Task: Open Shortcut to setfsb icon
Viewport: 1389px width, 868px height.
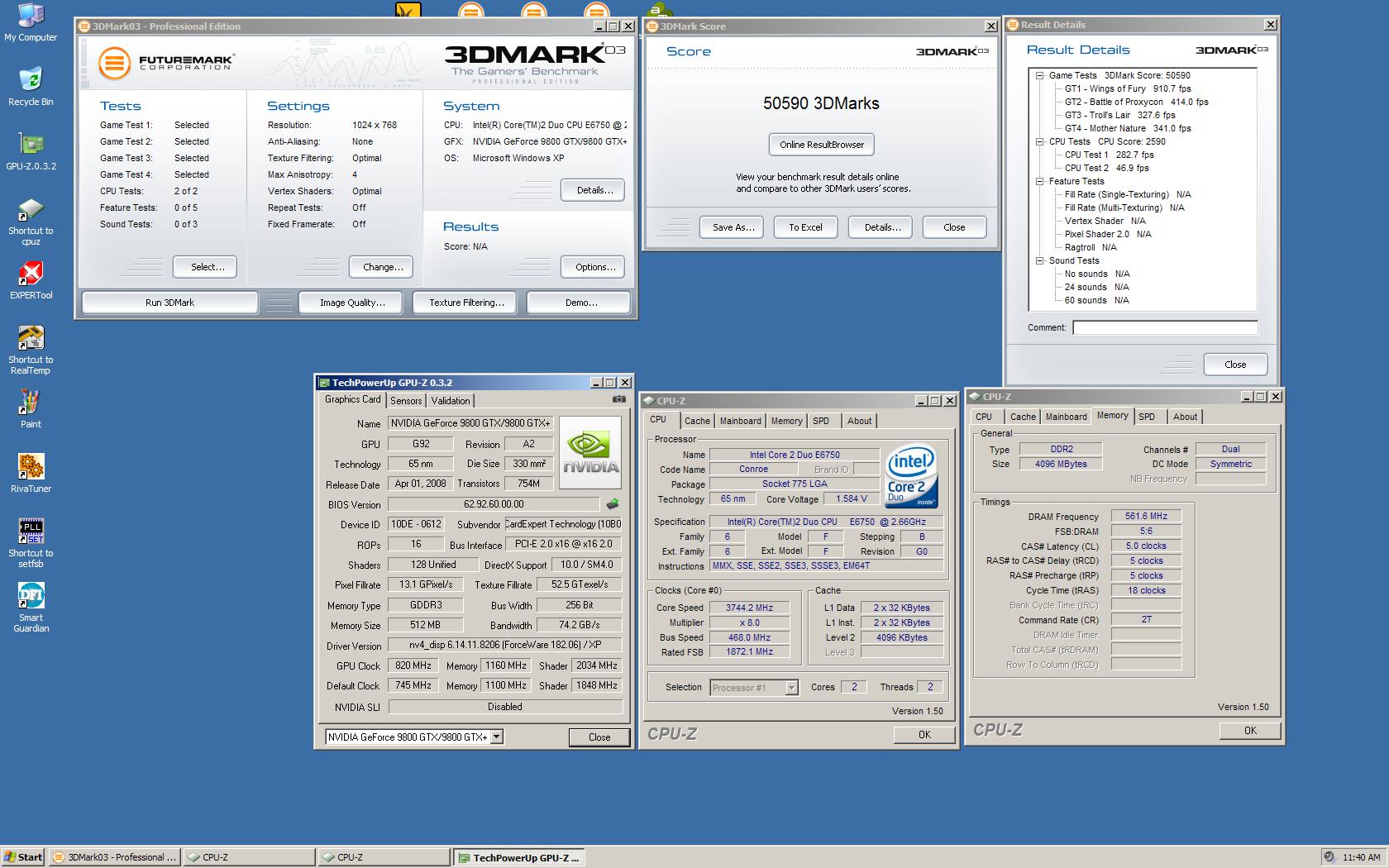Action: pyautogui.click(x=31, y=543)
